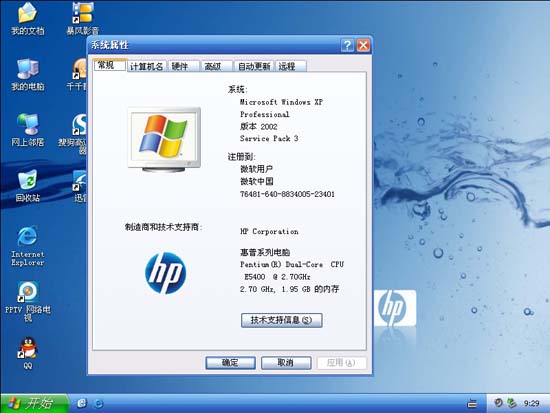This screenshot has height=413, width=550.
Task: Click the 技术支持信息(S) button
Action: [x=281, y=320]
